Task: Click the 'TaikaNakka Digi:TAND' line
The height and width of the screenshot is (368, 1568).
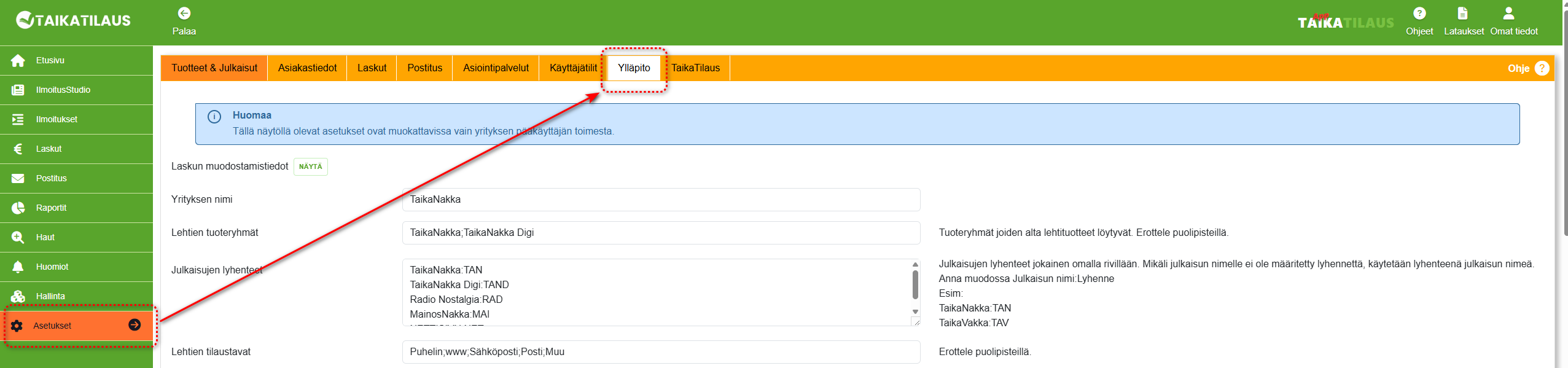Action: 459,285
